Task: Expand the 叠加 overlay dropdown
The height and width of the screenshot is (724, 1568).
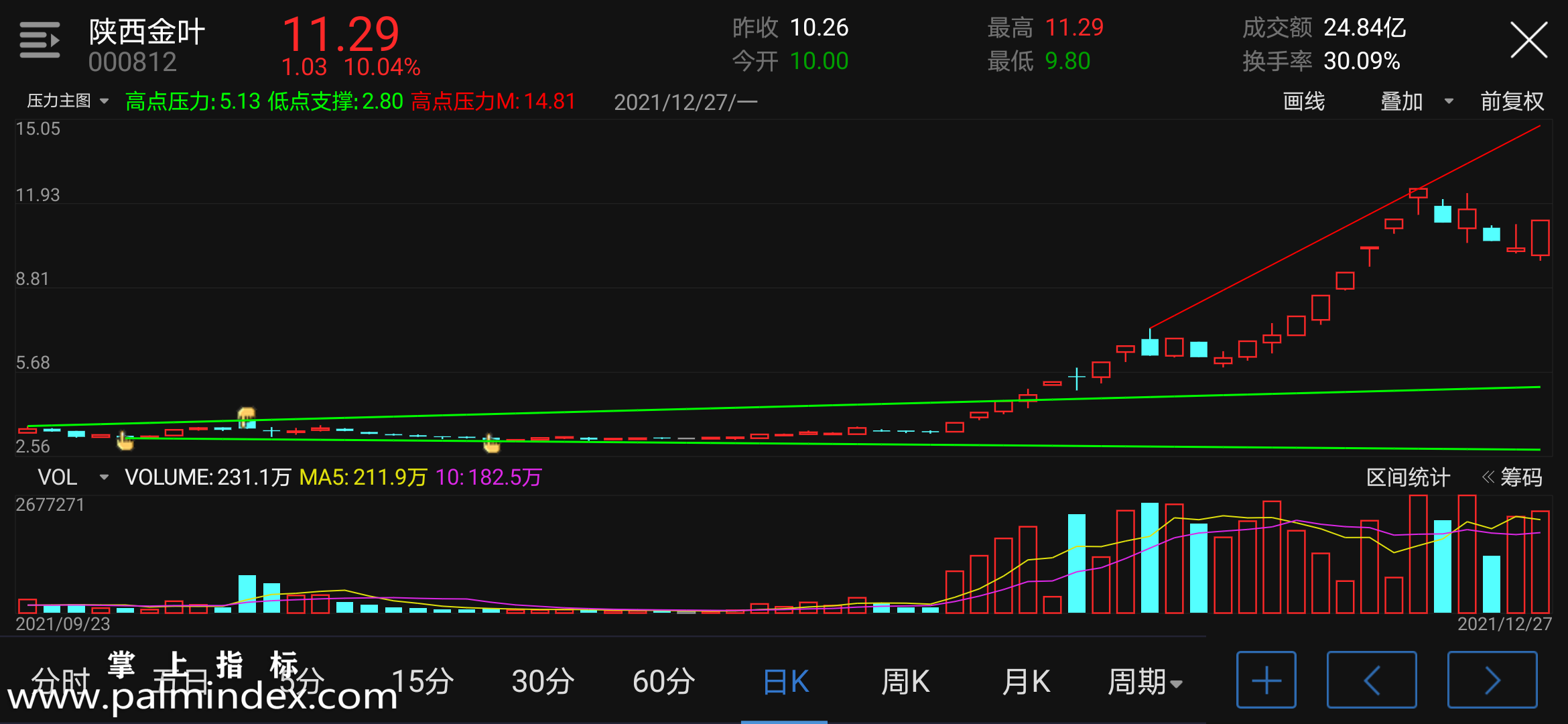Action: [1417, 101]
